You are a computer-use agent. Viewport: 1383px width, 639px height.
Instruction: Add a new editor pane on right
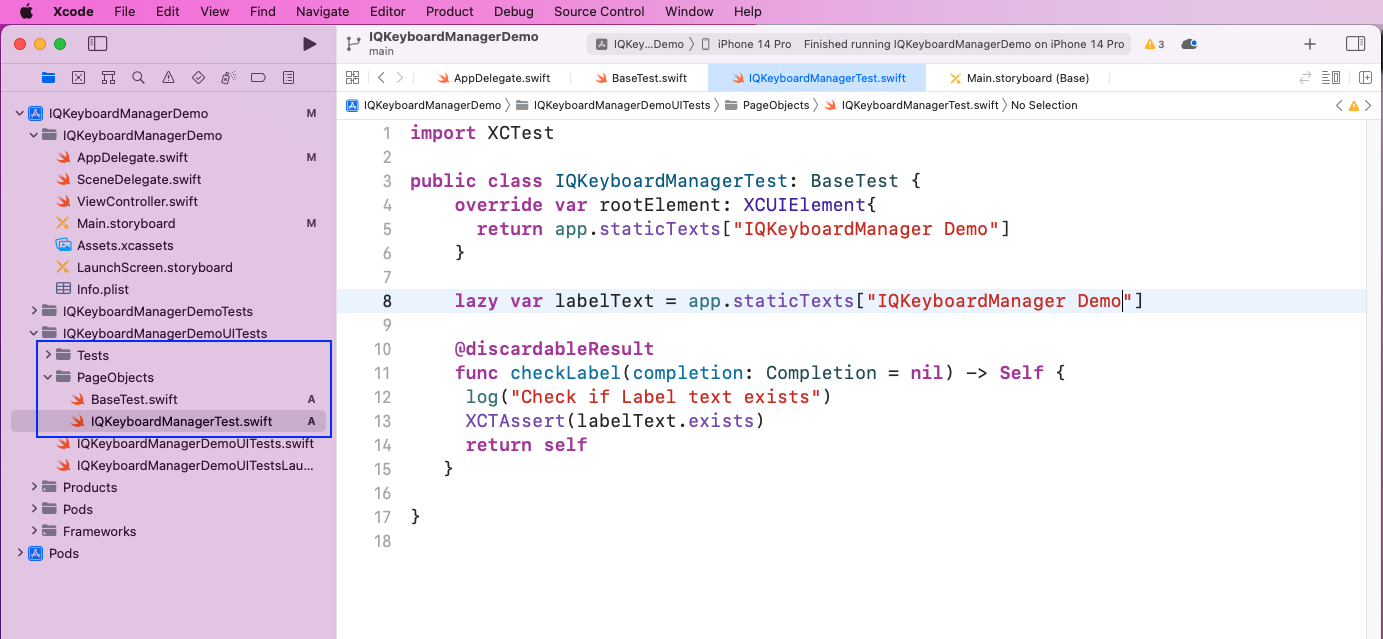click(1364, 77)
